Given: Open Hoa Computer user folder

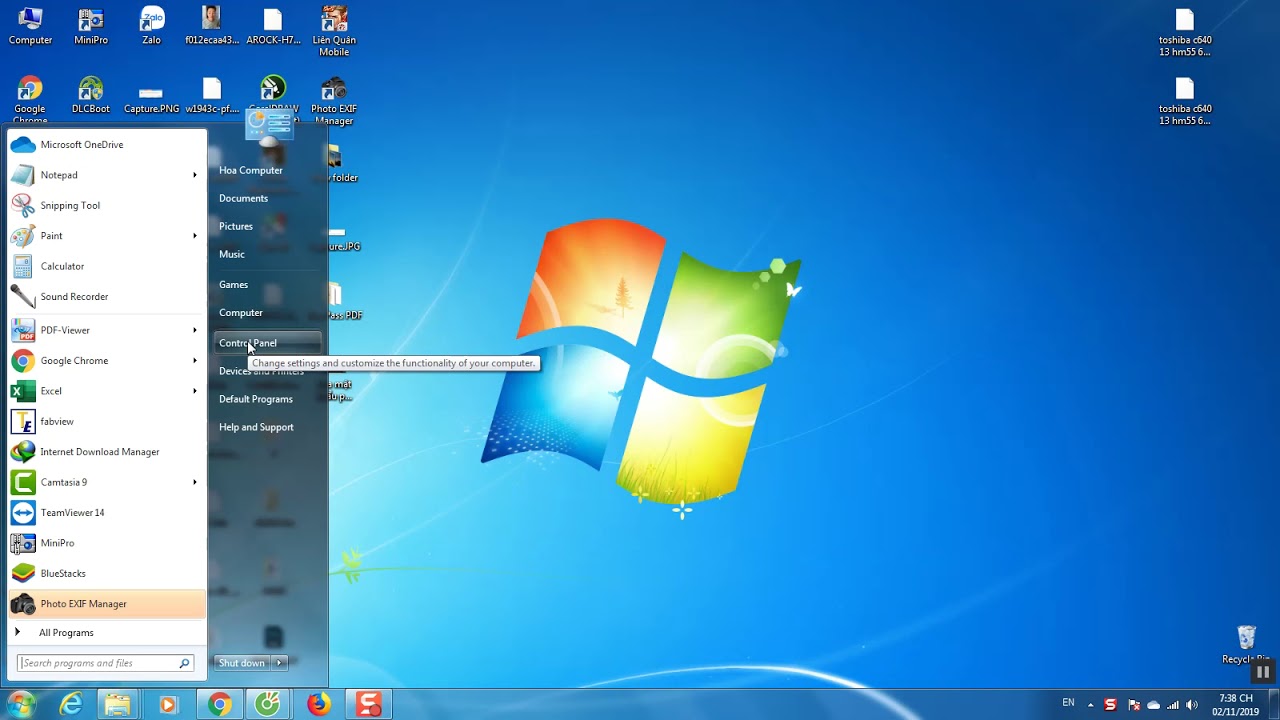Looking at the screenshot, I should [251, 171].
